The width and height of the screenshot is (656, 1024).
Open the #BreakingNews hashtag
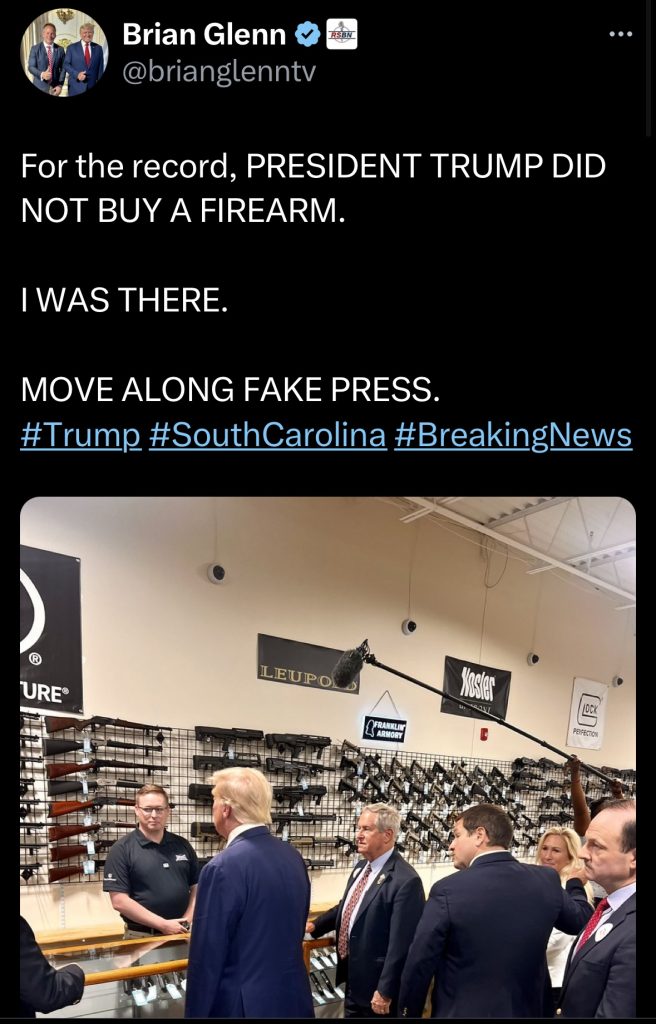[x=513, y=436]
